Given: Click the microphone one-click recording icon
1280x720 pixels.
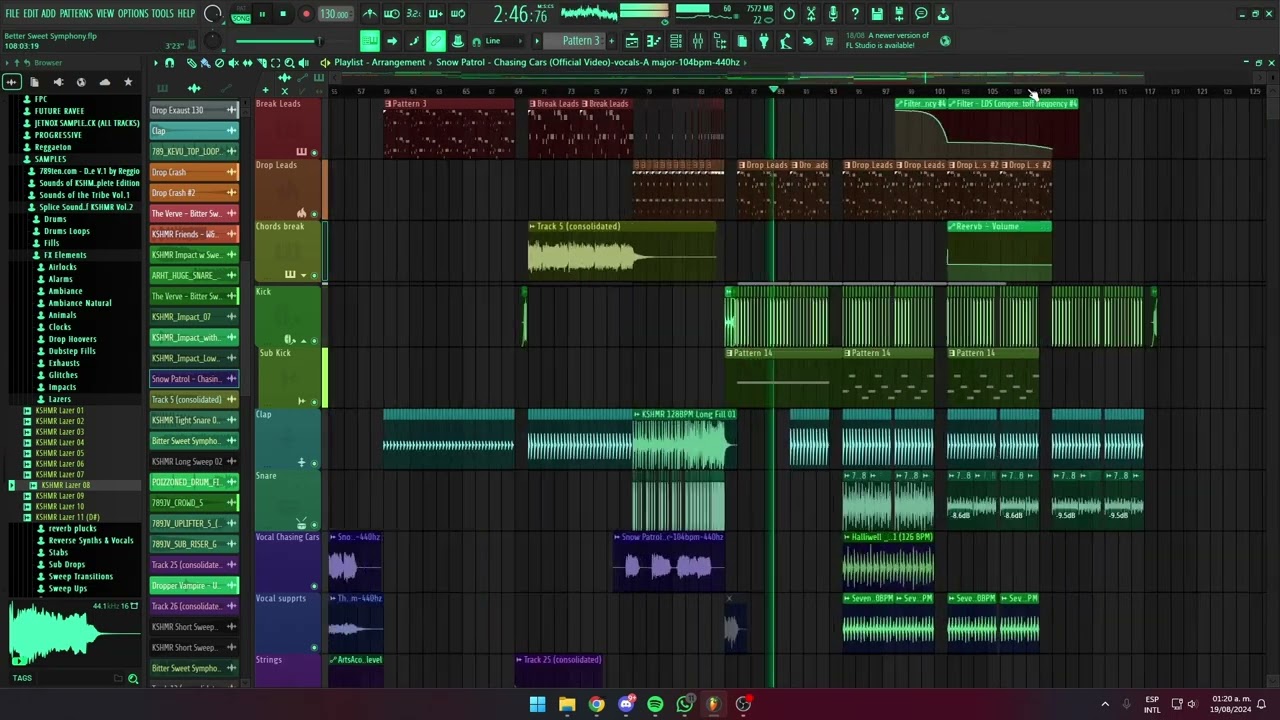Looking at the screenshot, I should tap(833, 14).
